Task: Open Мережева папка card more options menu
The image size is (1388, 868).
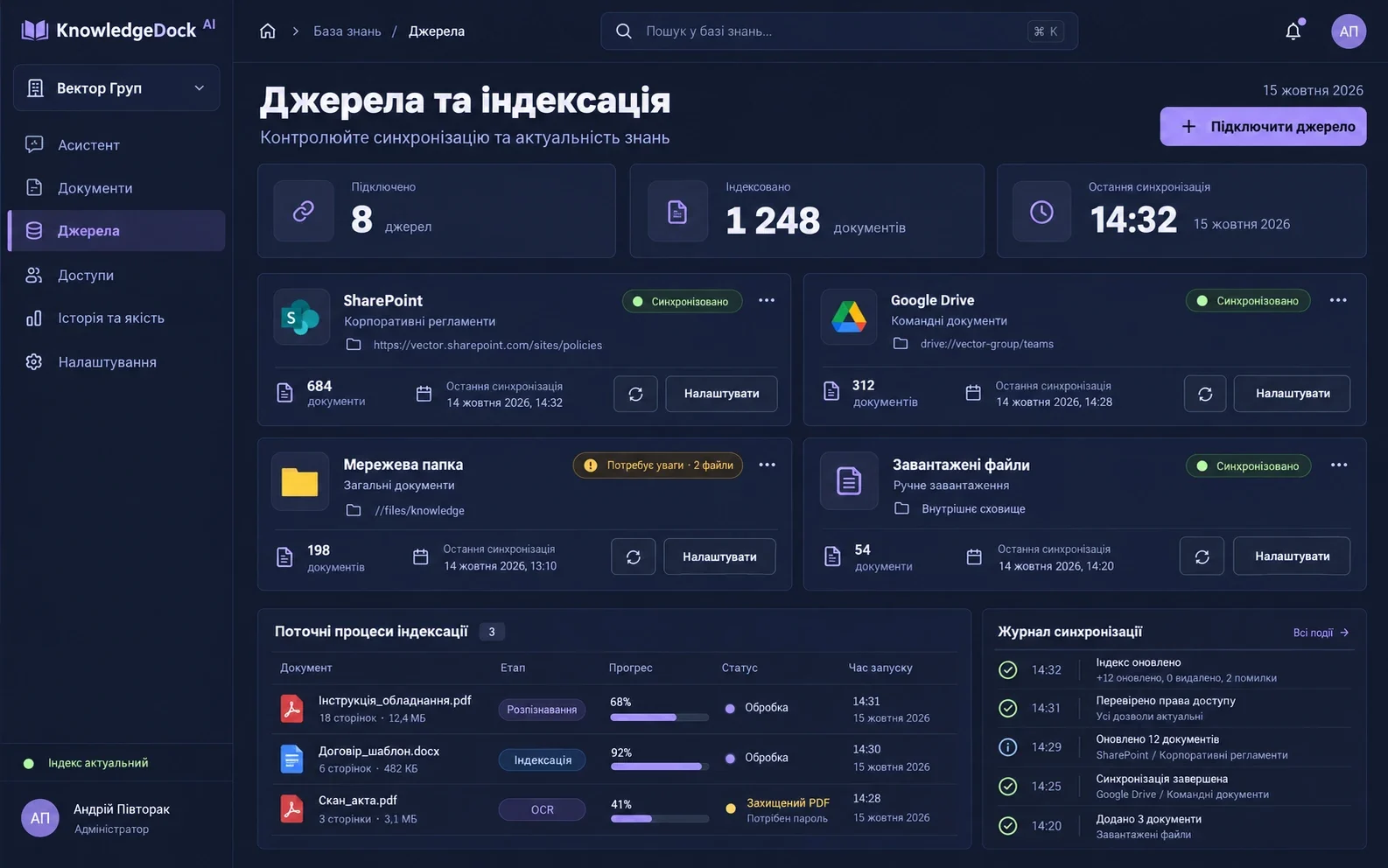Action: [x=768, y=465]
